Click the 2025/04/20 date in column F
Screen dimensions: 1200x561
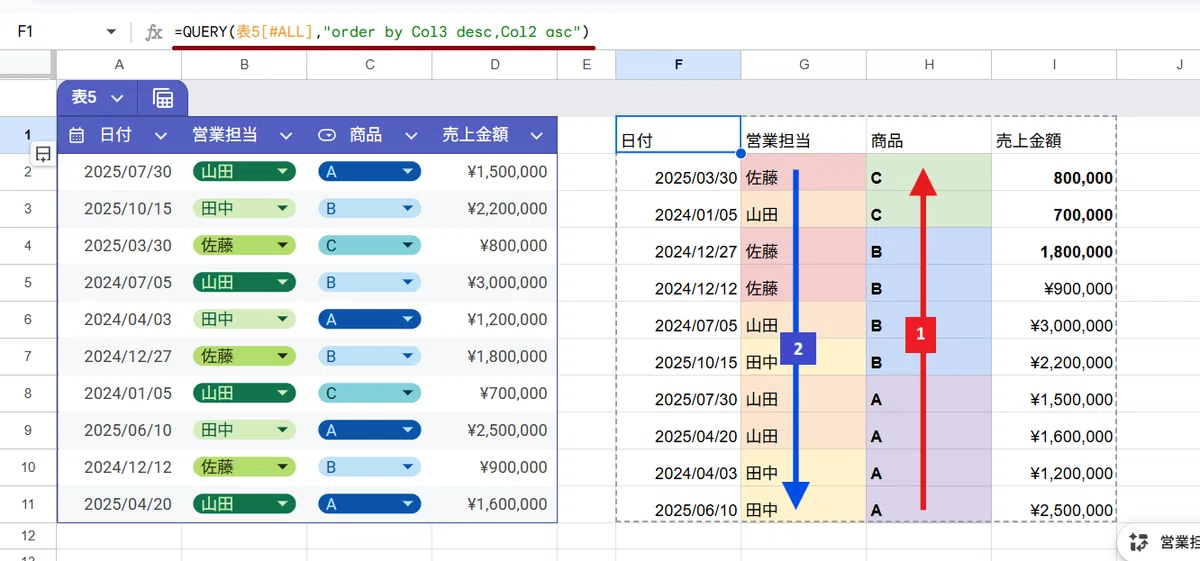(x=696, y=437)
